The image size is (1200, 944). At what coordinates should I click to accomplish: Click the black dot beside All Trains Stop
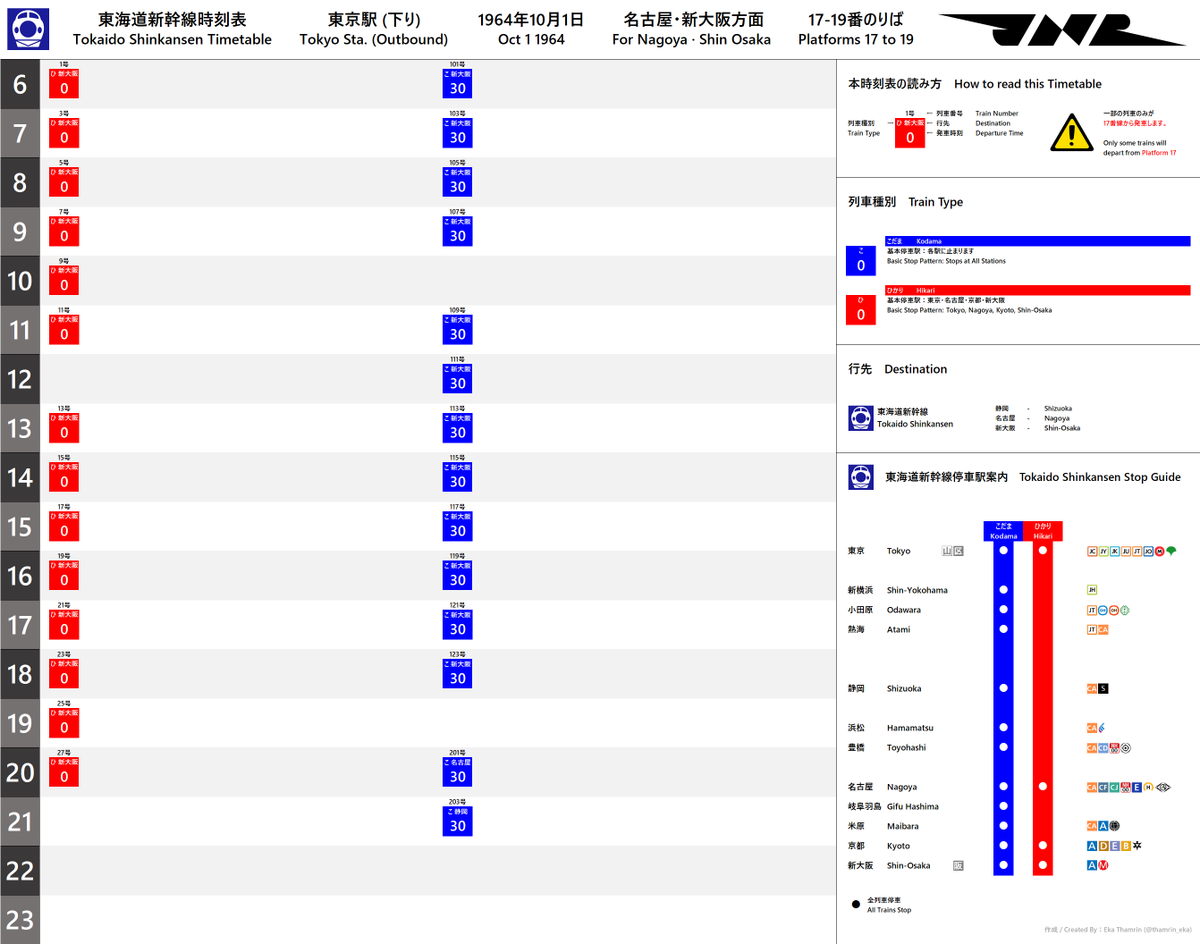pos(855,905)
